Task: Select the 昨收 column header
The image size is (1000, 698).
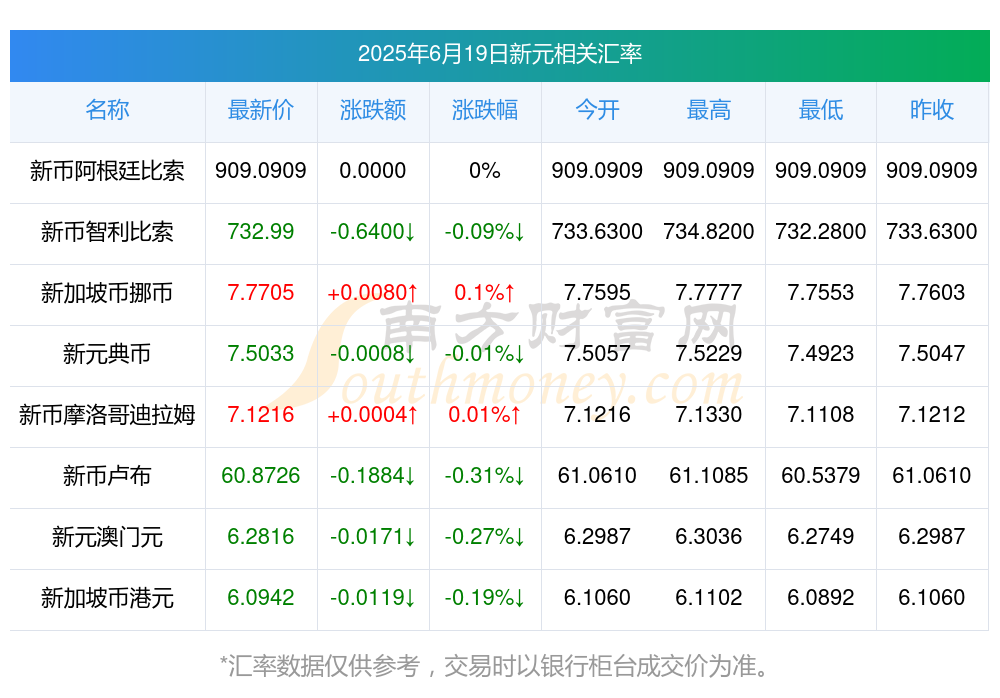Action: click(x=932, y=110)
